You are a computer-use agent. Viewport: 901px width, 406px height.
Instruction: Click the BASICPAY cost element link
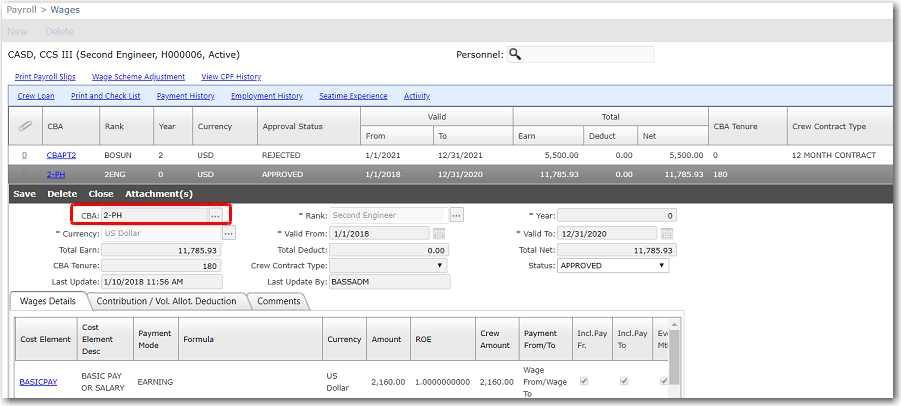tap(40, 381)
